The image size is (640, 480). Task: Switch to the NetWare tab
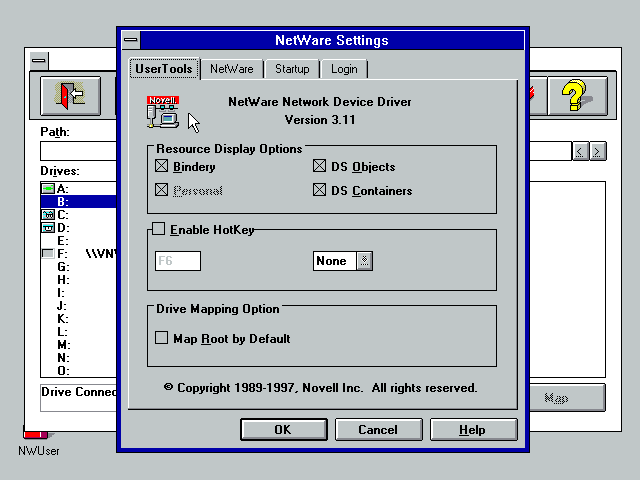[x=232, y=69]
